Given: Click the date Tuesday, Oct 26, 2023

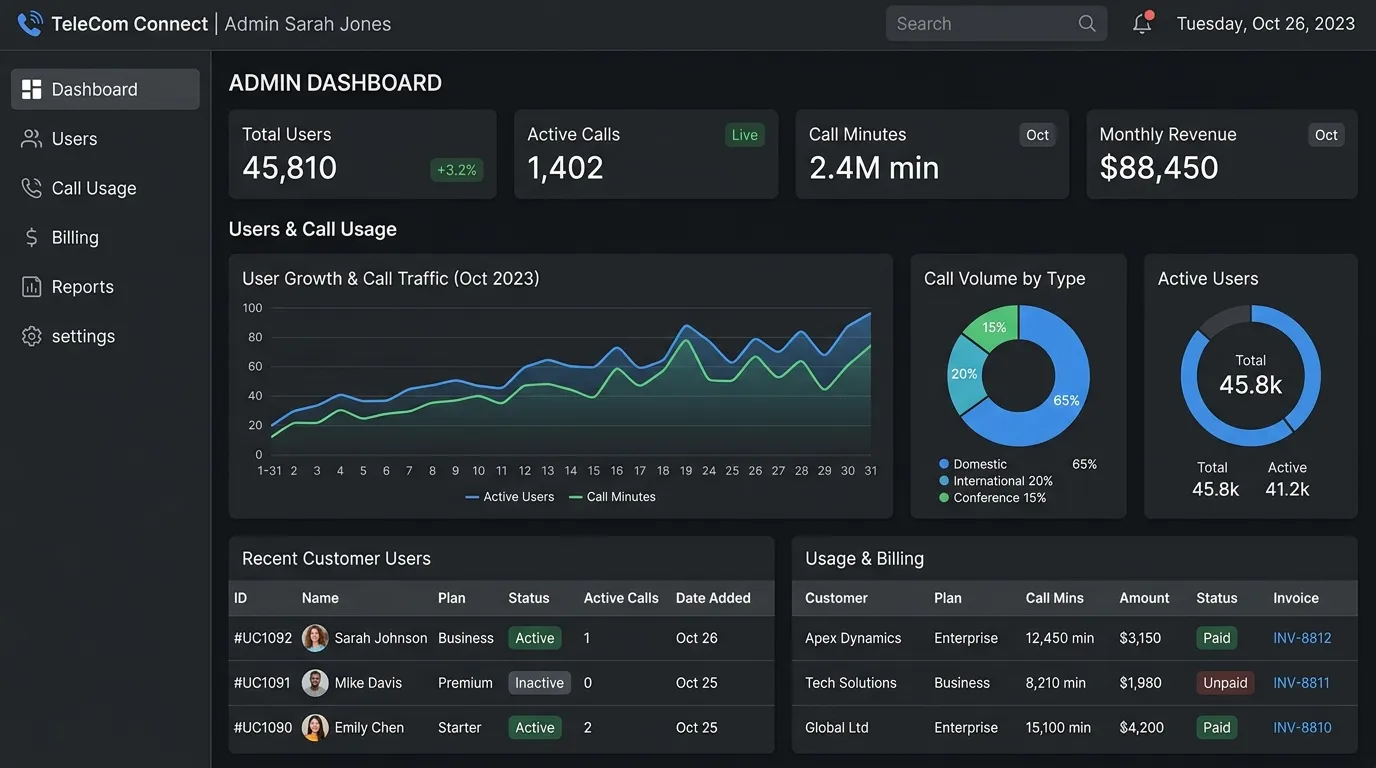Looking at the screenshot, I should pos(1266,24).
